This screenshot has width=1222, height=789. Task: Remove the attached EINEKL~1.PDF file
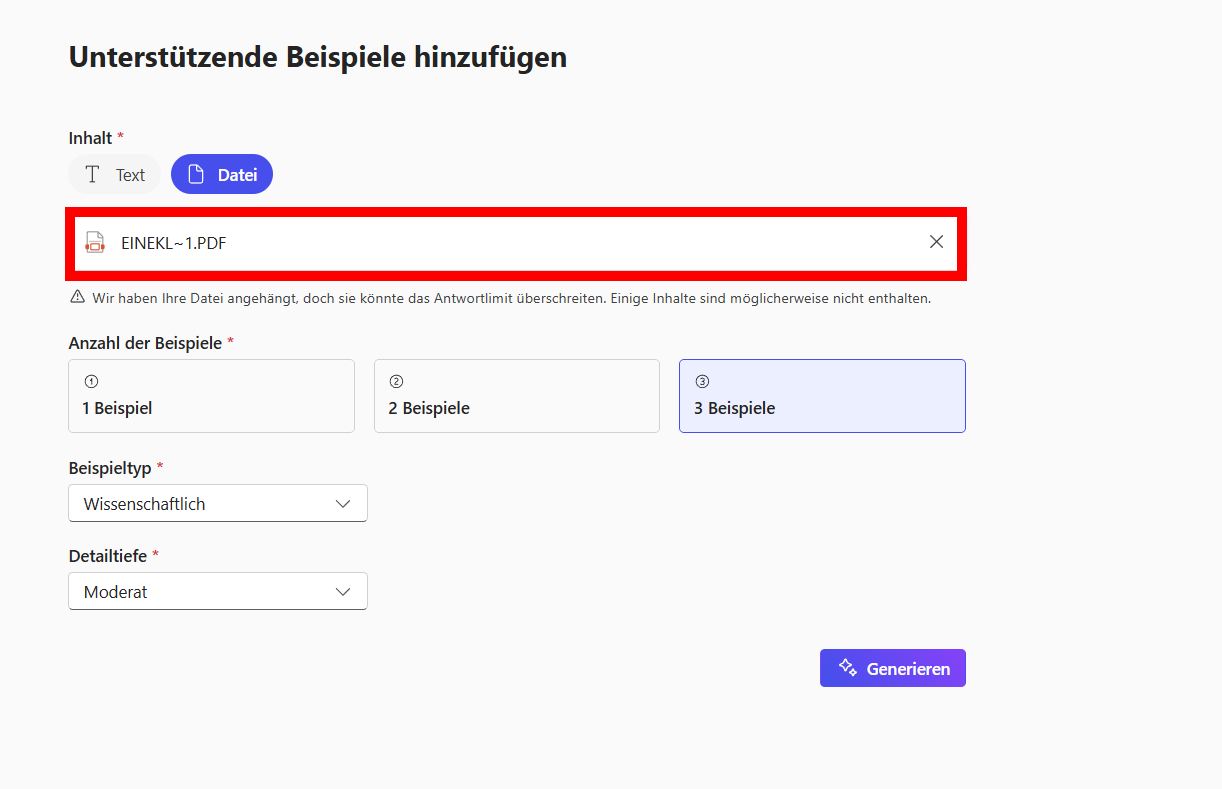936,242
